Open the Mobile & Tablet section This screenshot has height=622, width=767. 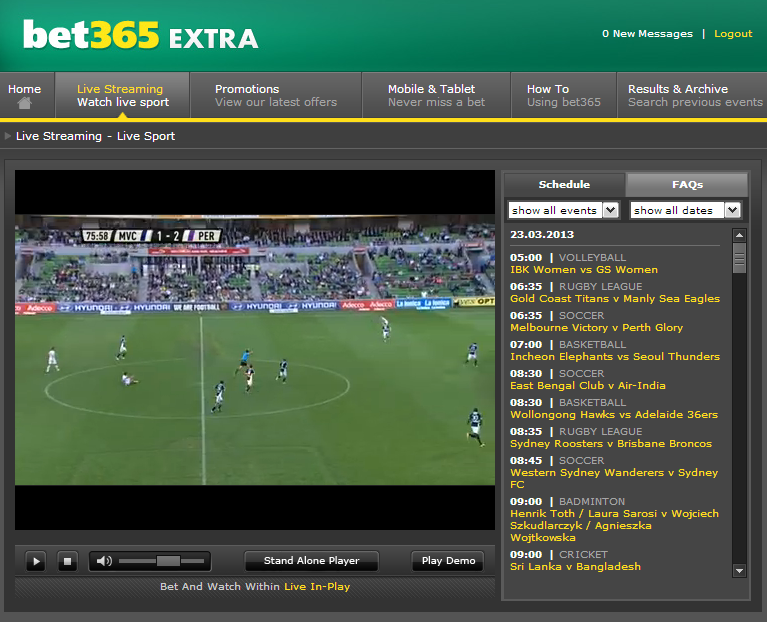(436, 95)
